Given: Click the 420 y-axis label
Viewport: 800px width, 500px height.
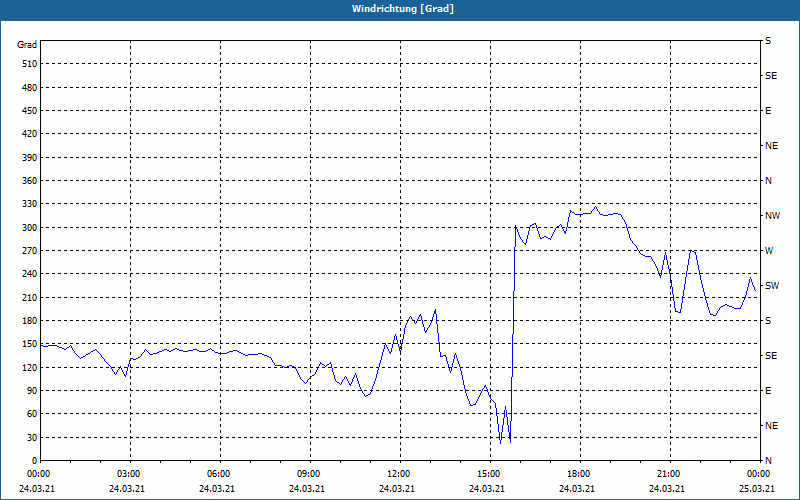Looking at the screenshot, I should (x=30, y=134).
